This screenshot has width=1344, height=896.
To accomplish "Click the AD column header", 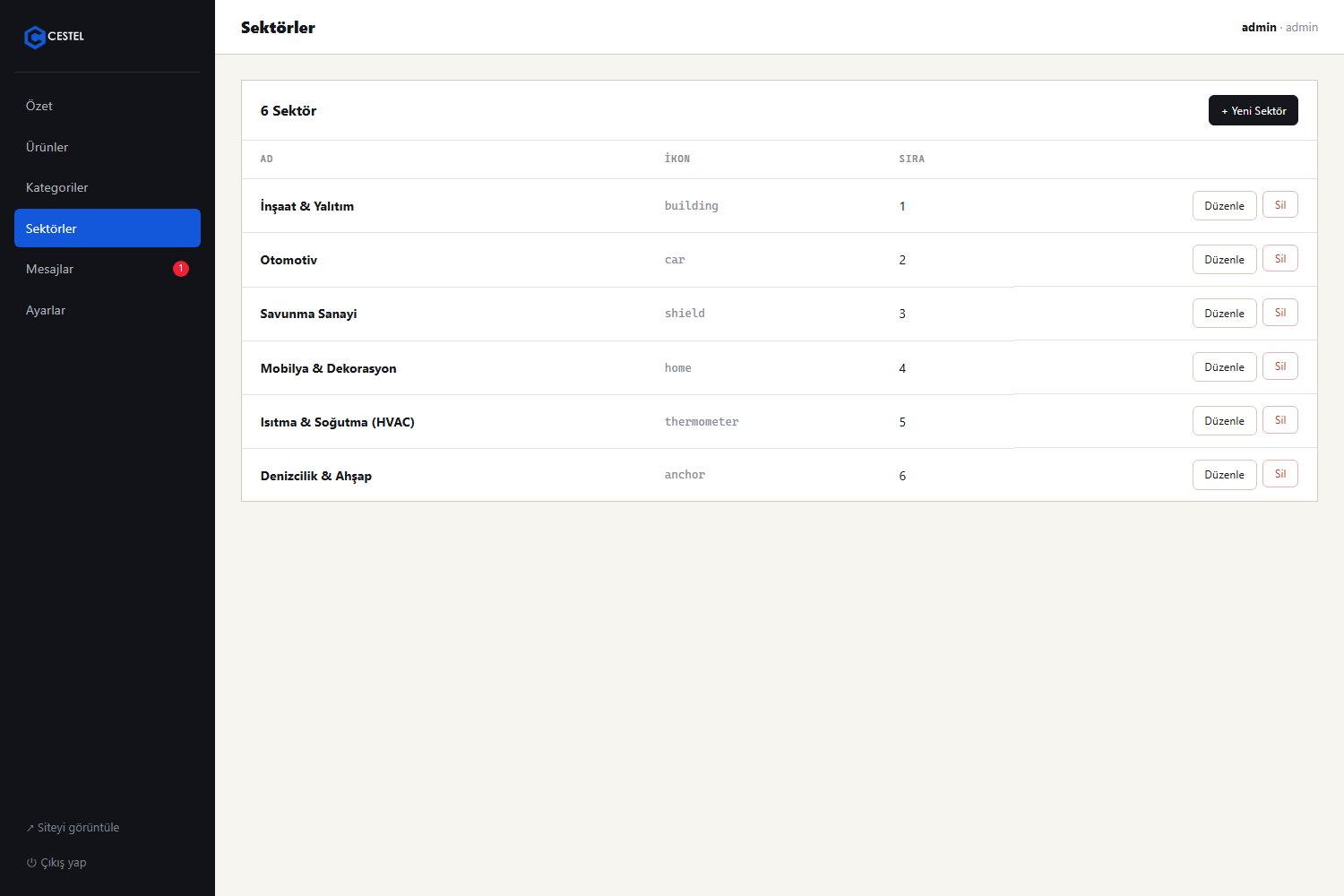I will coord(267,159).
